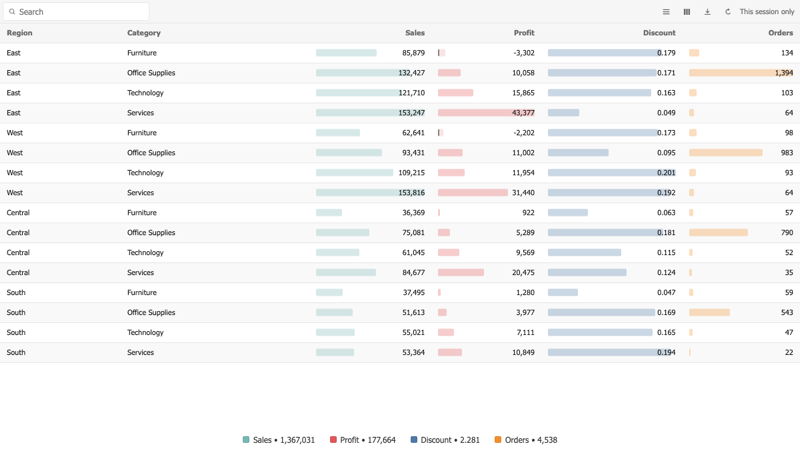Sort table by Profit column header
The image size is (800, 453).
coord(524,33)
